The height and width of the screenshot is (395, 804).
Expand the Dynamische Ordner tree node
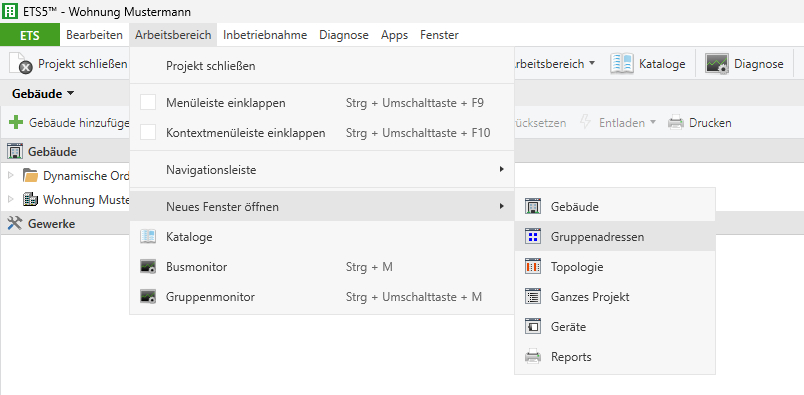pyautogui.click(x=11, y=175)
